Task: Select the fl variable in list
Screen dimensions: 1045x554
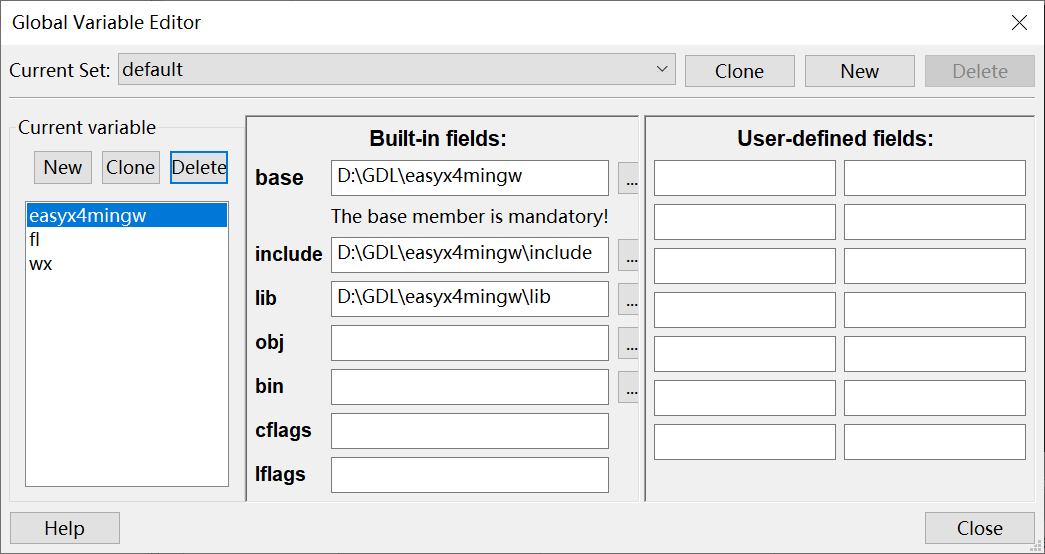Action: pos(35,240)
